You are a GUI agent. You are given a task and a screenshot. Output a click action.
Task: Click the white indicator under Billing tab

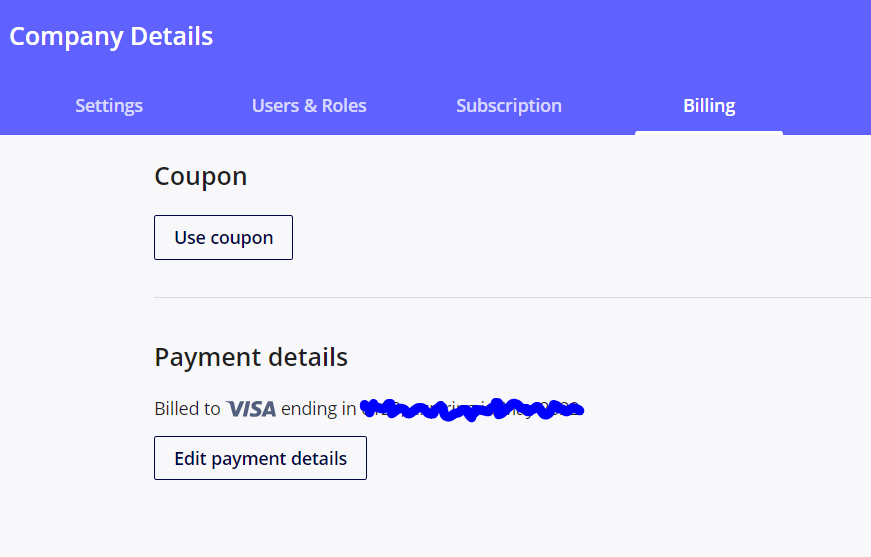point(709,133)
